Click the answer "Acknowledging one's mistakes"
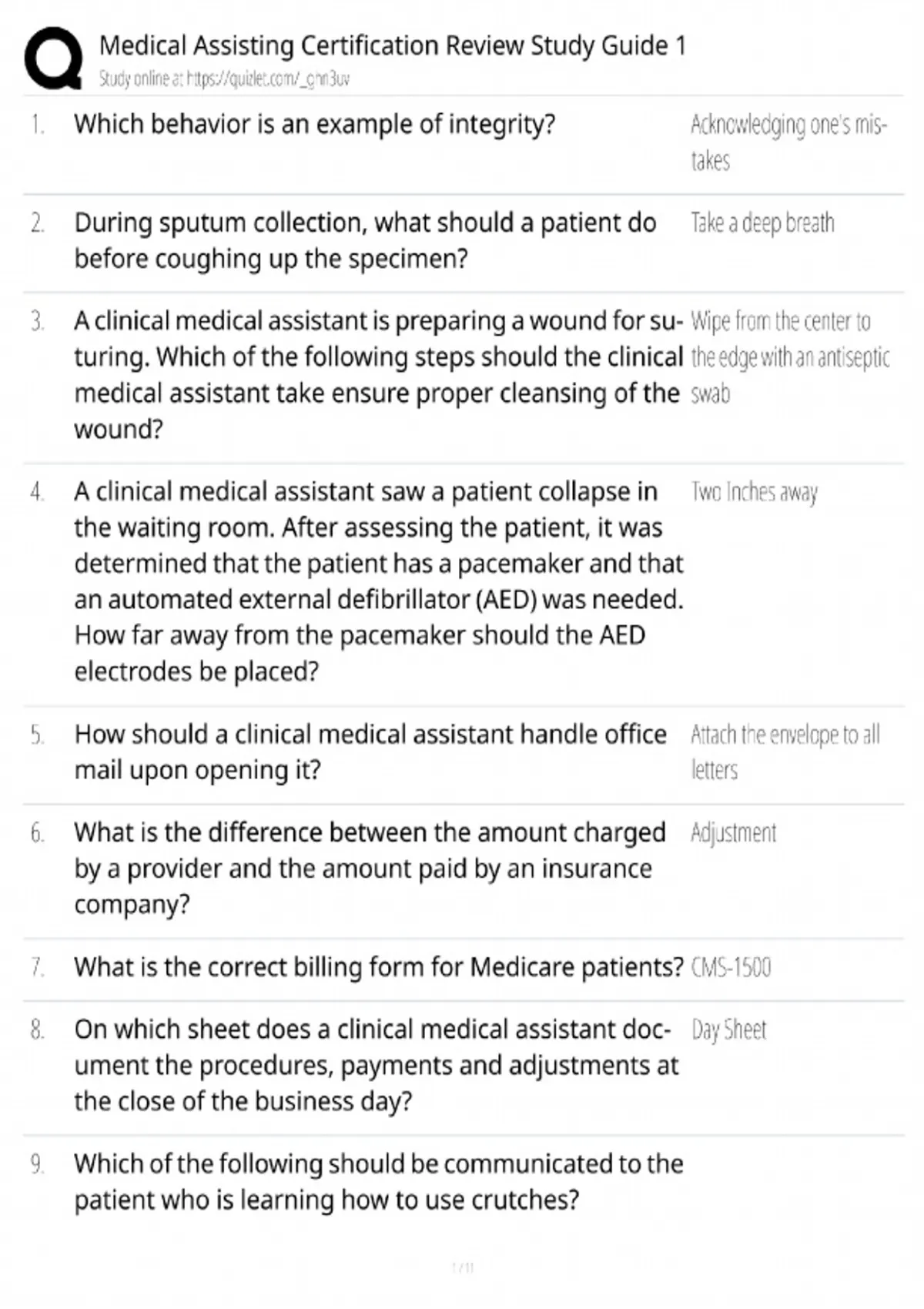The height and width of the screenshot is (1309, 924). click(787, 142)
